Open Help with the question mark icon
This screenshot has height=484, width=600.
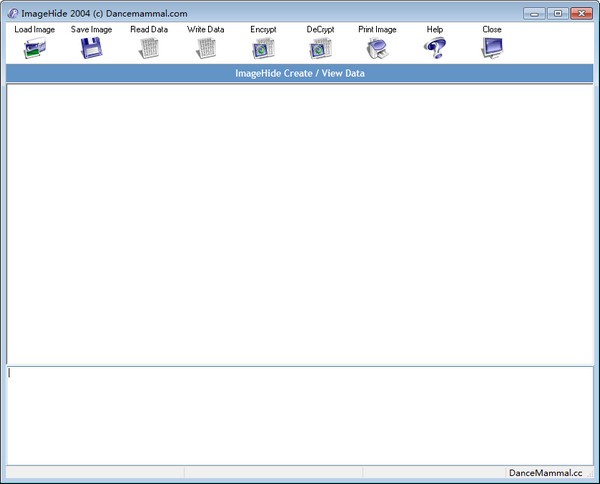435,48
